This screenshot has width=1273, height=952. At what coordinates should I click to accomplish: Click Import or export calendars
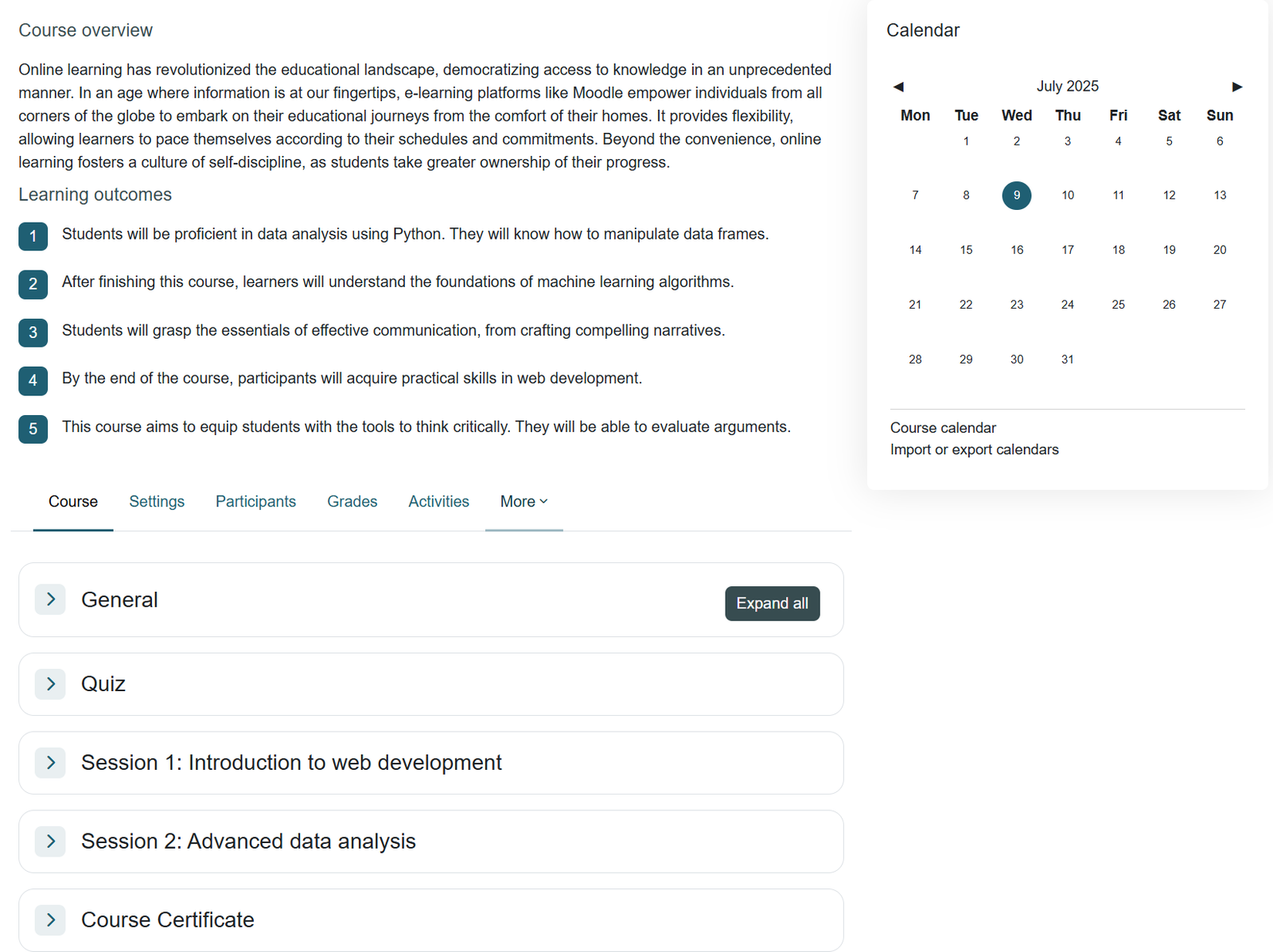pyautogui.click(x=974, y=449)
